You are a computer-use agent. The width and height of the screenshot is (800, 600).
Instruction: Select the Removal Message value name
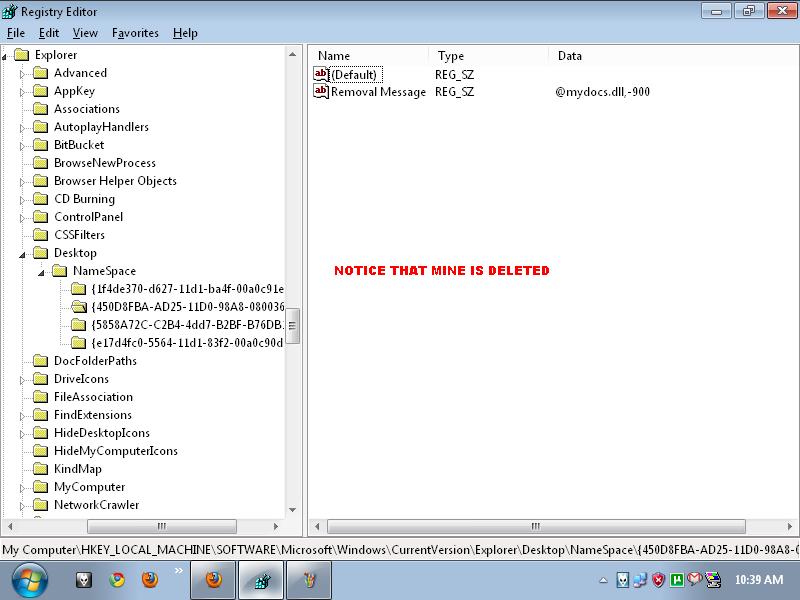click(378, 92)
